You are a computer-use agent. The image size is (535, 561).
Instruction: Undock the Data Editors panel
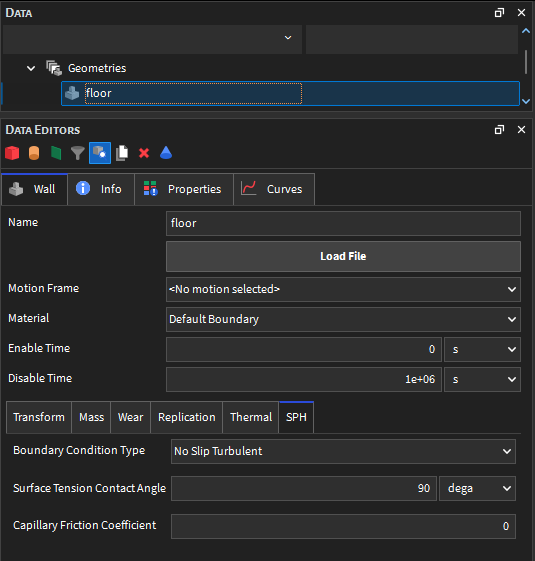499,130
